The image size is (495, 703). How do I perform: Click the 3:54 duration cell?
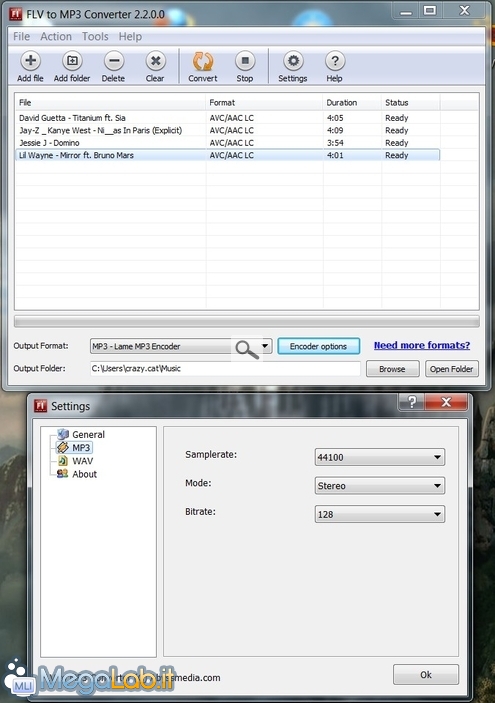tap(335, 143)
